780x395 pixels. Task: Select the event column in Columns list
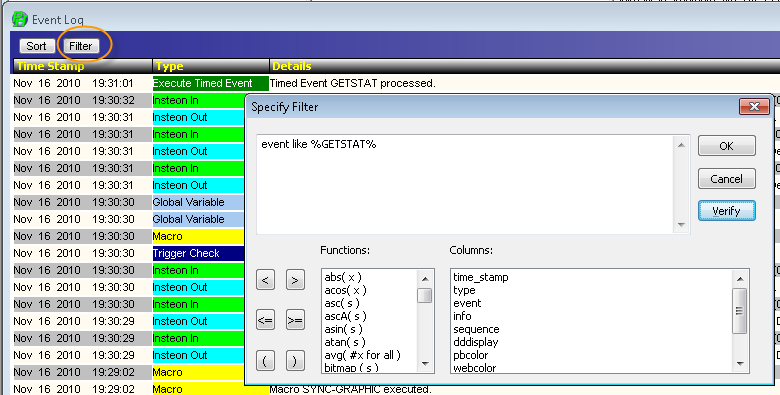pos(467,303)
